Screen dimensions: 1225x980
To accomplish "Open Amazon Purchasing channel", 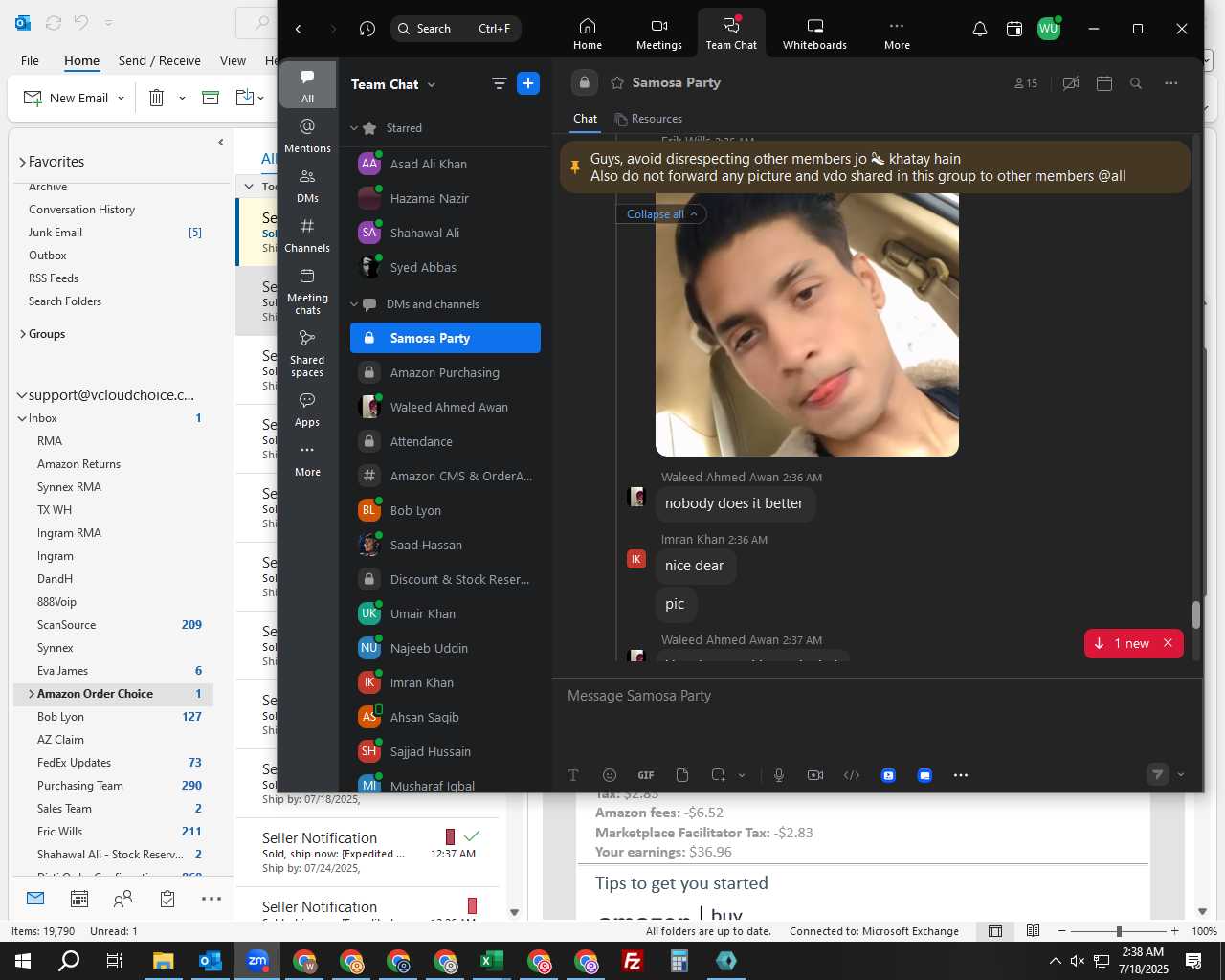I will [x=445, y=372].
